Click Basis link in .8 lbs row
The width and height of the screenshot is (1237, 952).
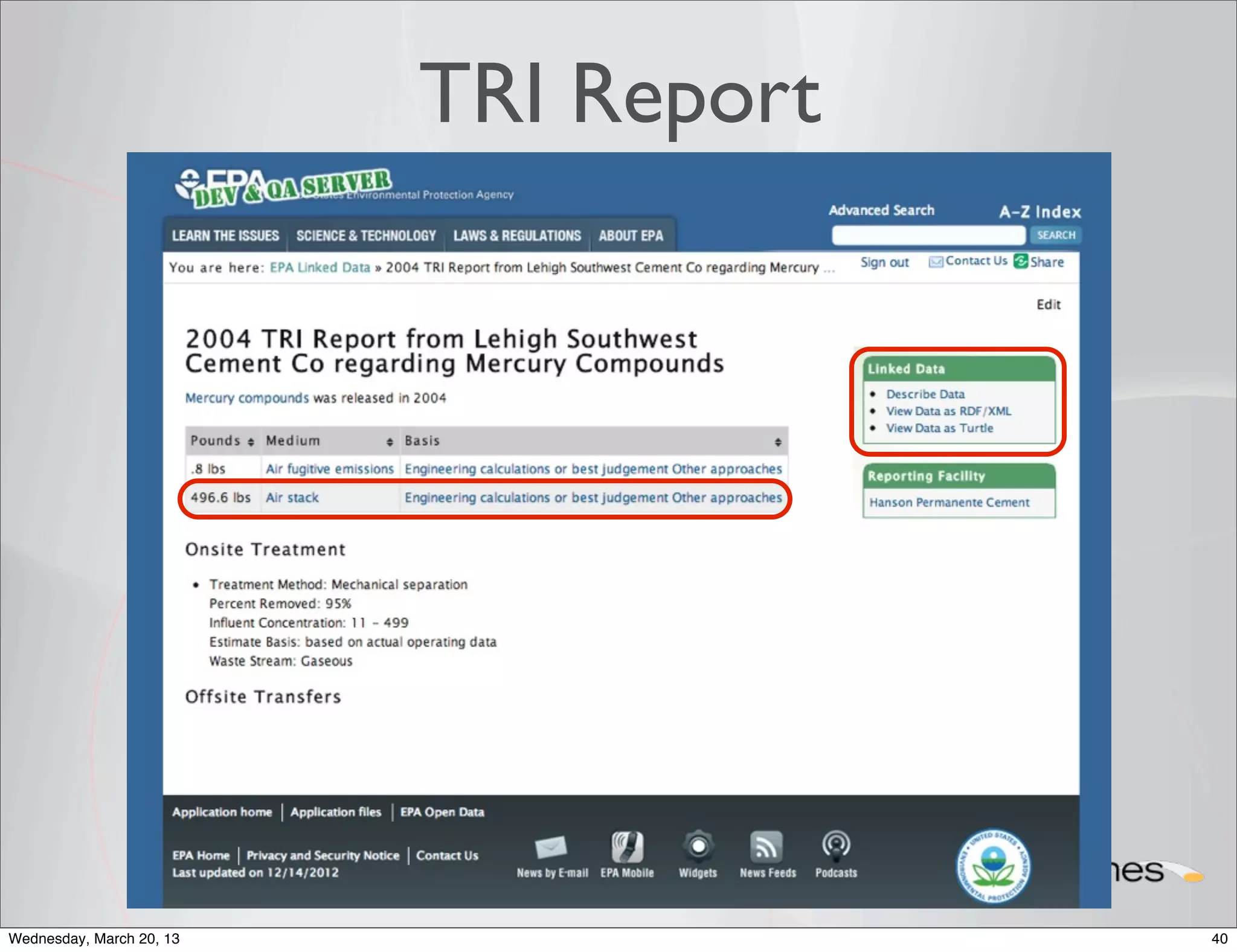coord(593,469)
